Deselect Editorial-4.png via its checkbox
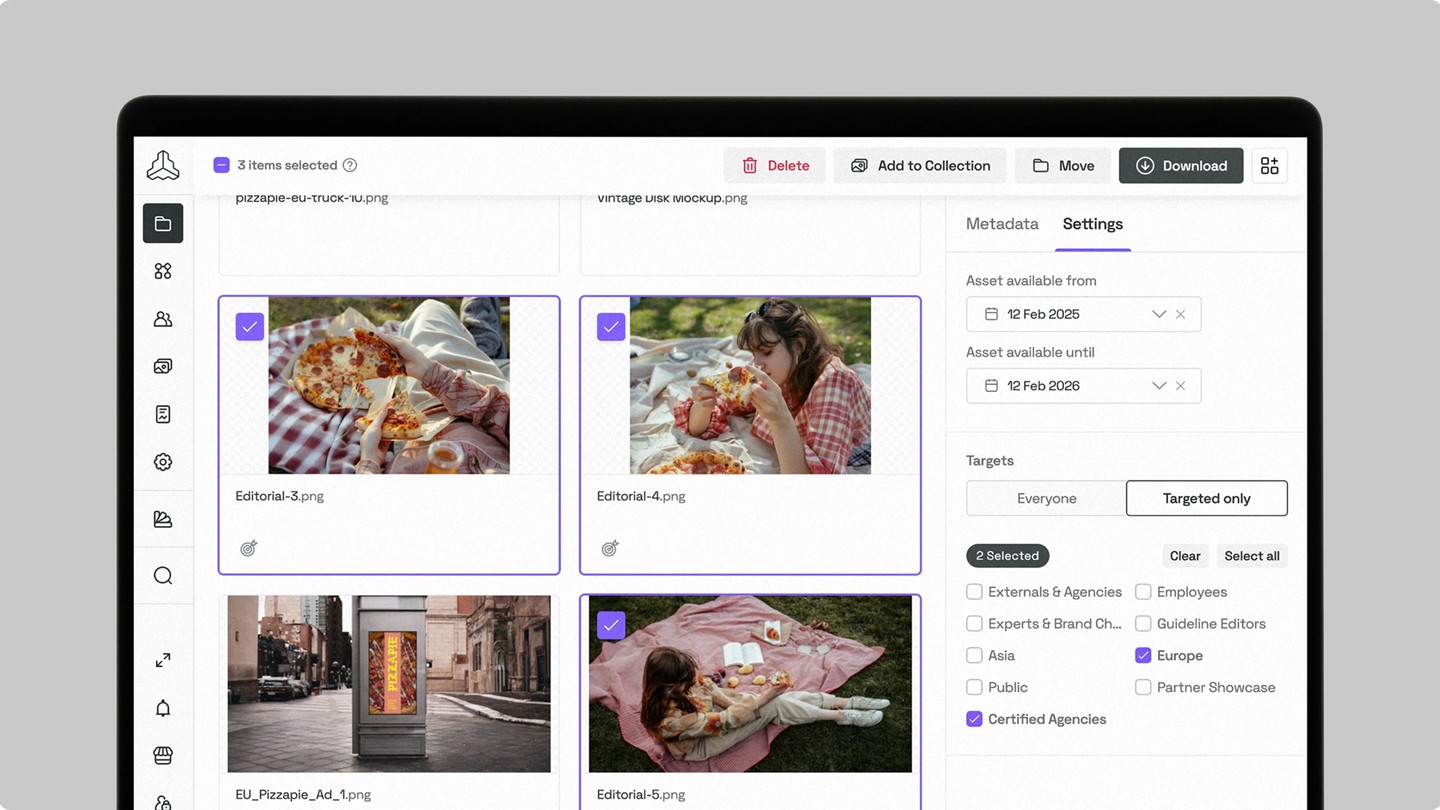 610,326
